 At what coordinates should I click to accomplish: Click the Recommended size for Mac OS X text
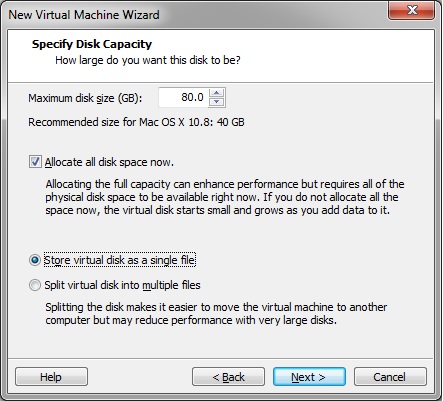[136, 122]
